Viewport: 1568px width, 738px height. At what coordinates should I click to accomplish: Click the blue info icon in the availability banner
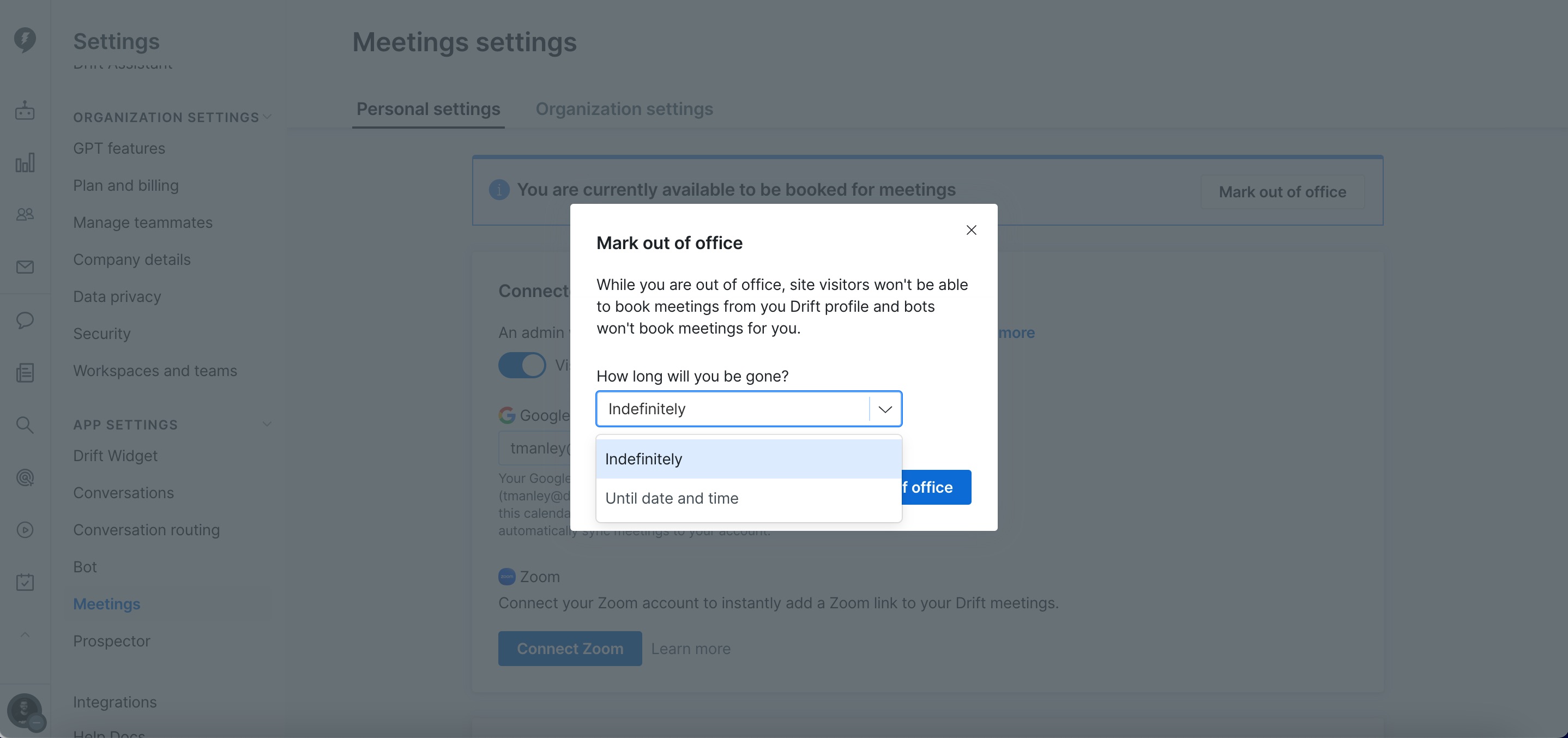[x=499, y=190]
